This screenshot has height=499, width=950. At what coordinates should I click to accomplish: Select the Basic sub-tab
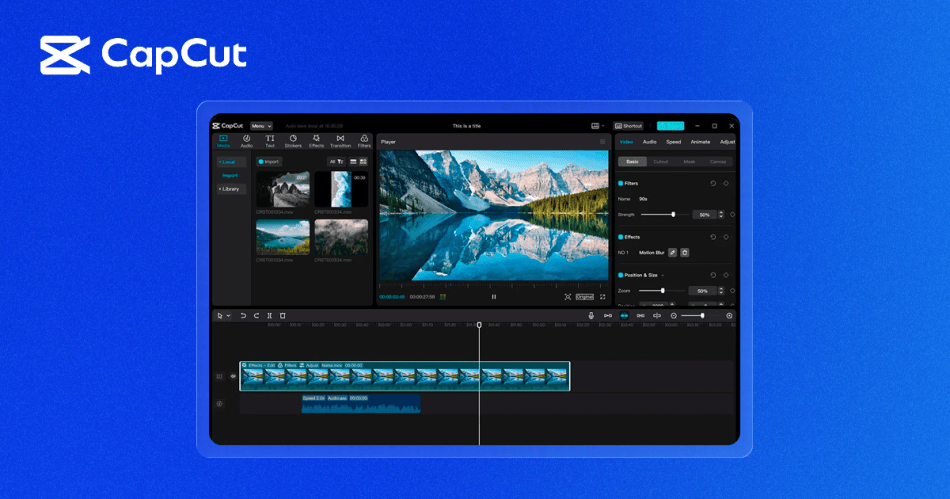click(632, 162)
